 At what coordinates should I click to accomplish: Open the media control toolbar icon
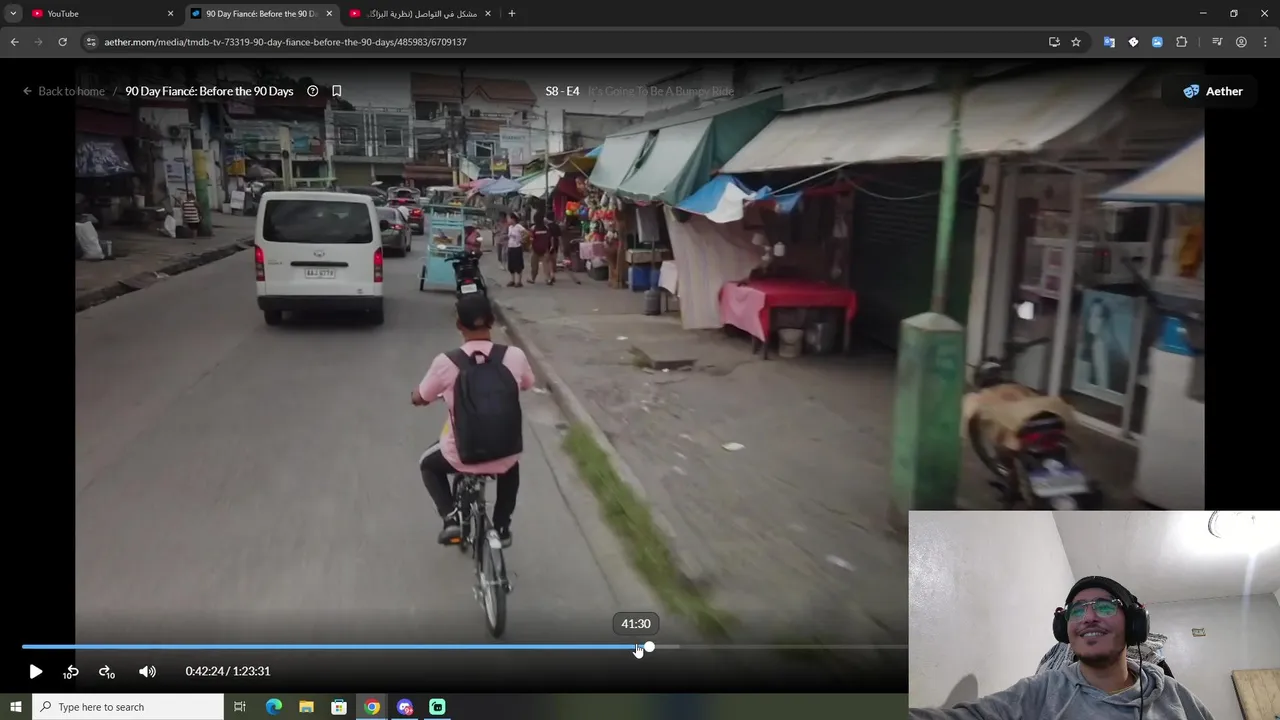click(1217, 42)
